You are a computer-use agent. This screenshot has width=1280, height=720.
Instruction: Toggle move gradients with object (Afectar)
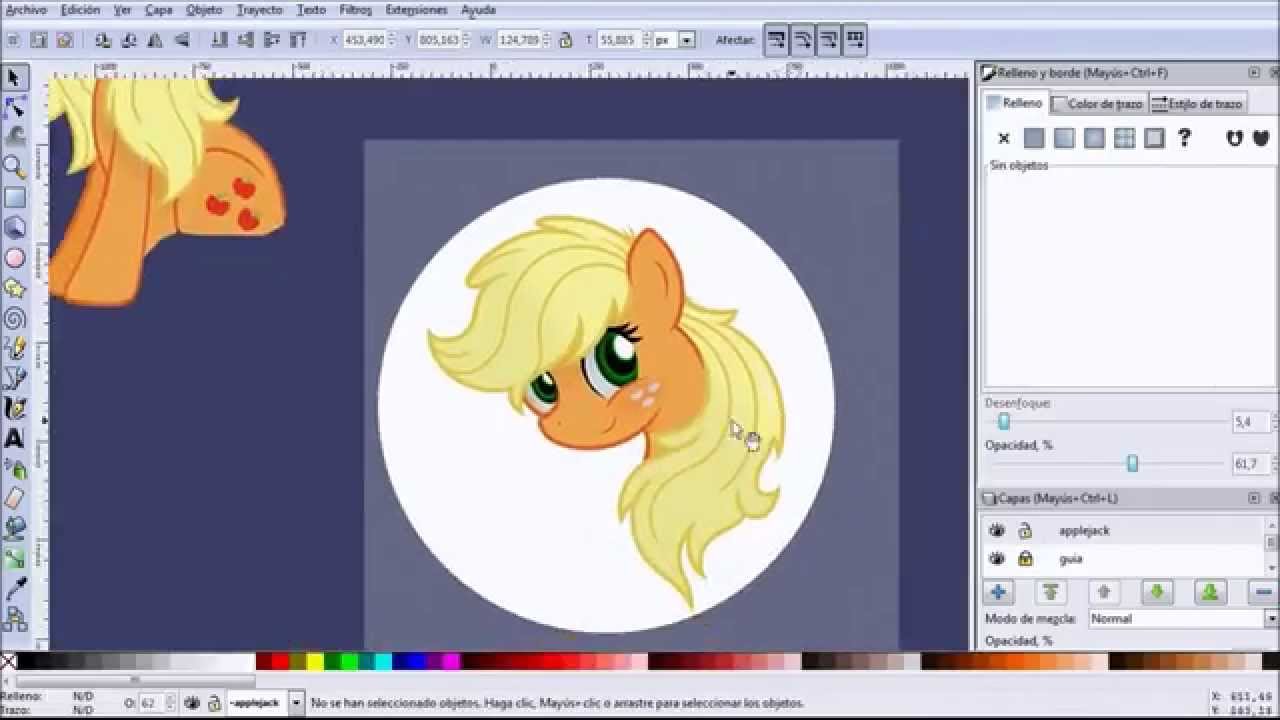tap(828, 41)
